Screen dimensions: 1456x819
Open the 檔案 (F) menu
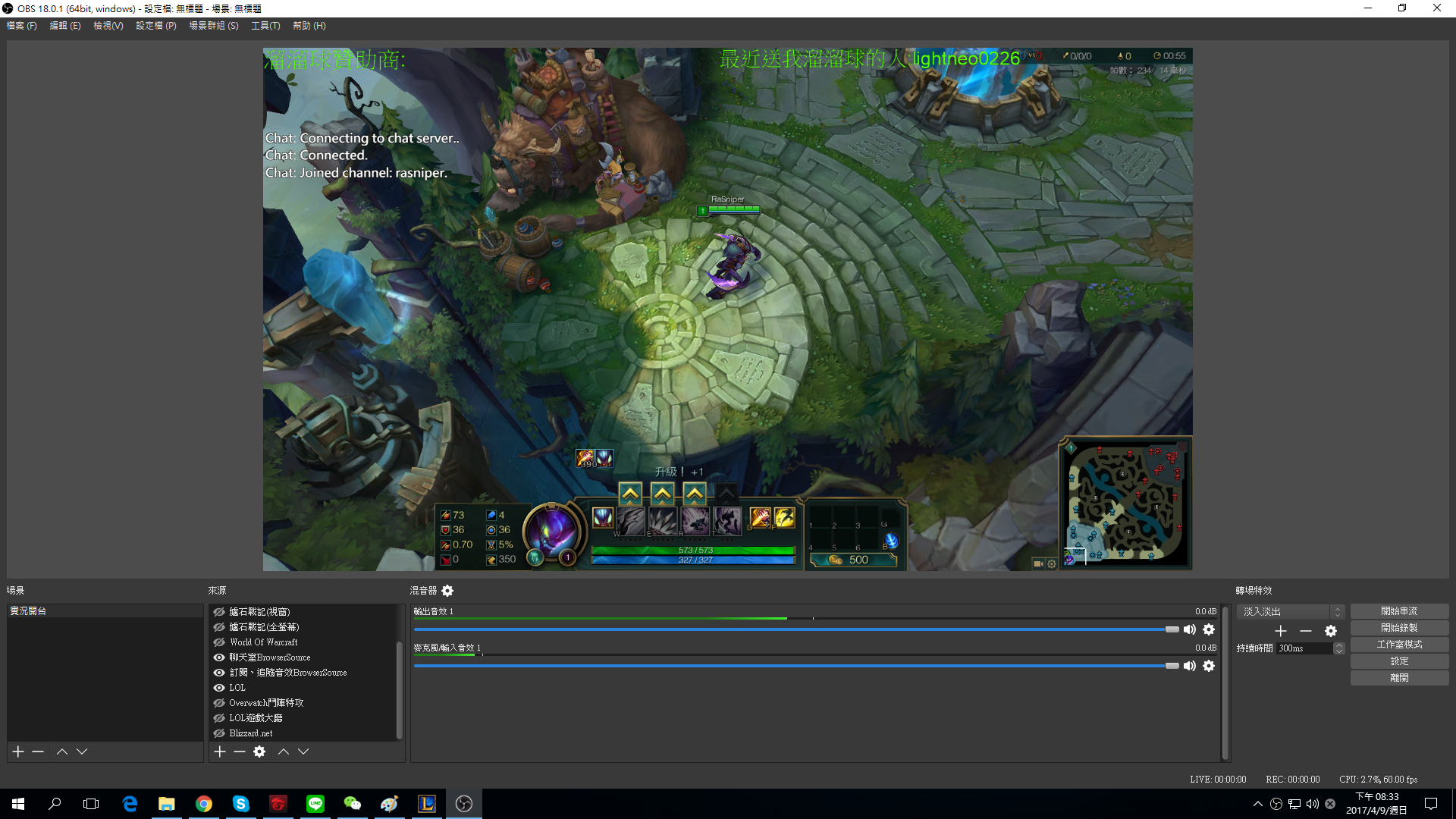click(21, 26)
